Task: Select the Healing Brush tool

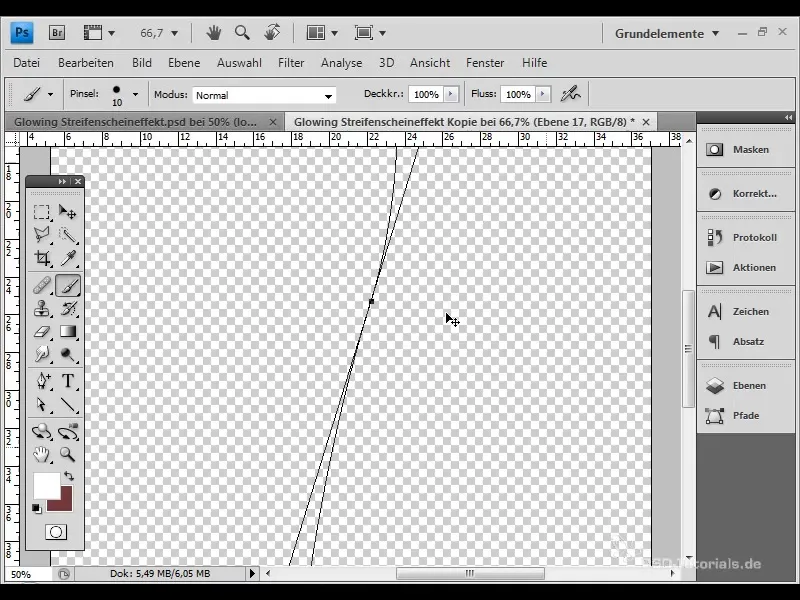Action: click(42, 286)
